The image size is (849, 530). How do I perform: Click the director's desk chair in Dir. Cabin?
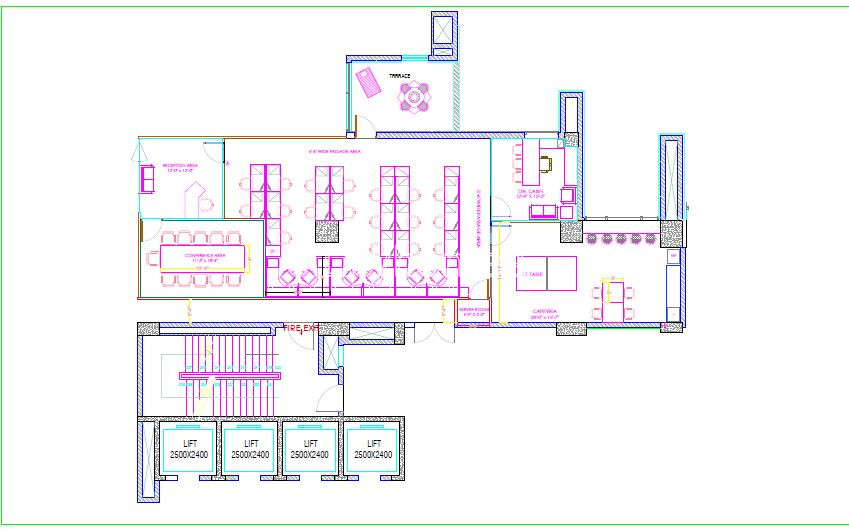pos(545,162)
